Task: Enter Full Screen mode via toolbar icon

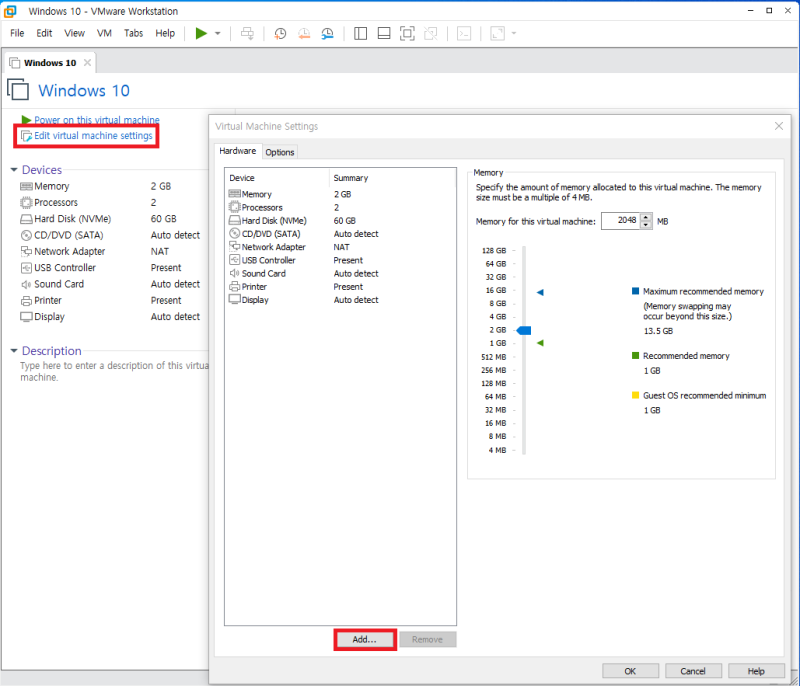Action: [408, 33]
